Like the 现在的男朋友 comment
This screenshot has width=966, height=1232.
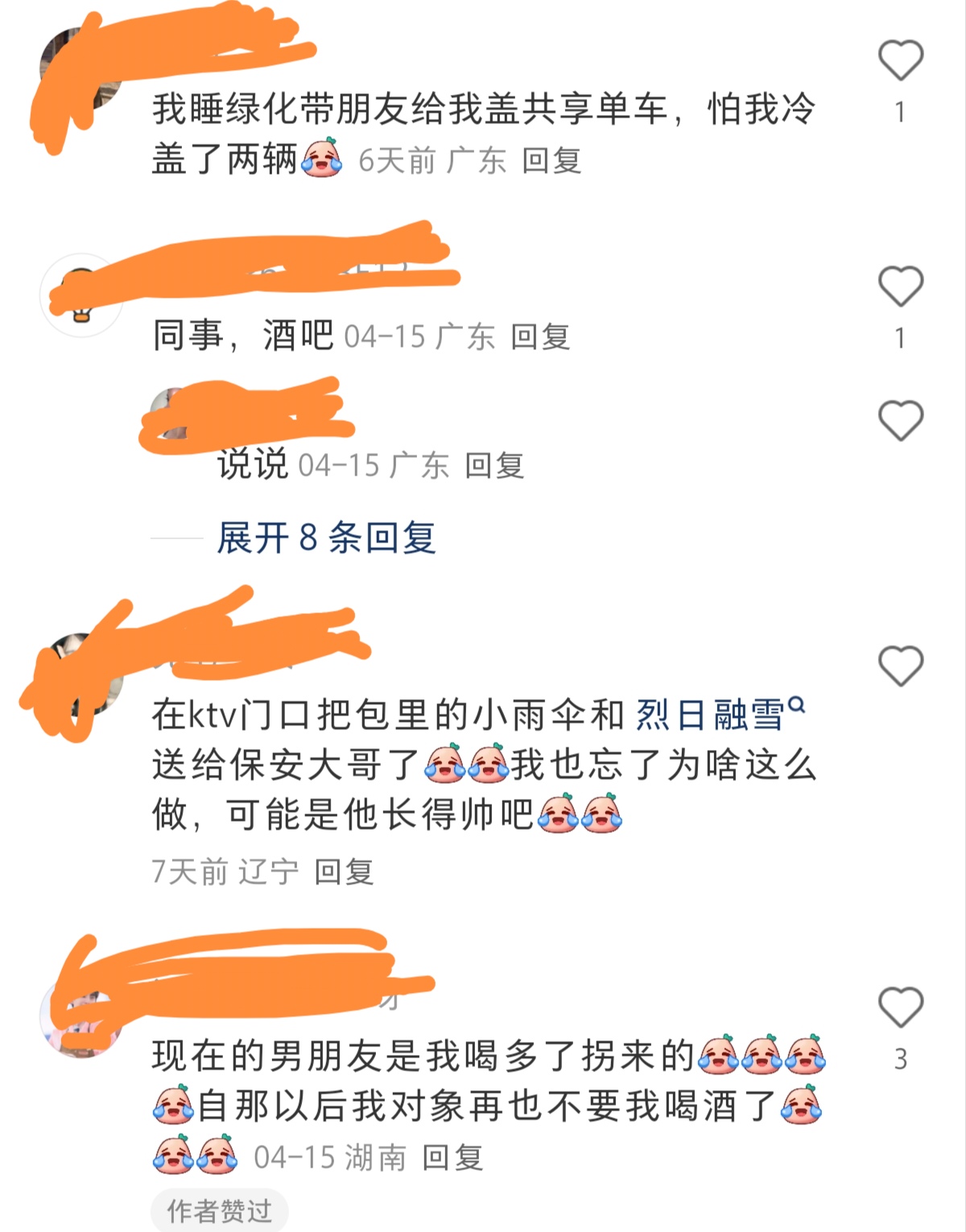pos(900,1007)
